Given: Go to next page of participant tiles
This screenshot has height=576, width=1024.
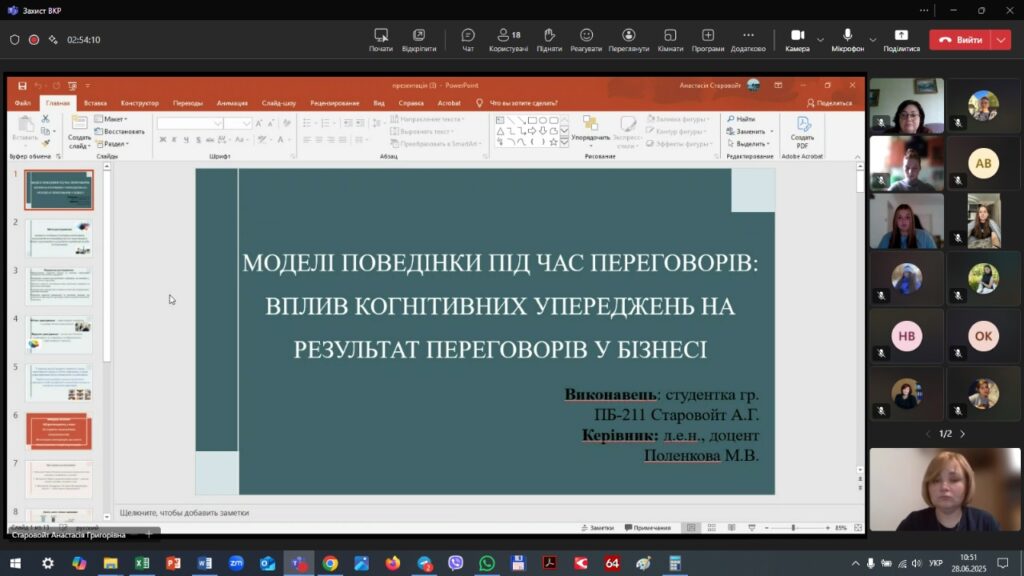Looking at the screenshot, I should coord(963,434).
